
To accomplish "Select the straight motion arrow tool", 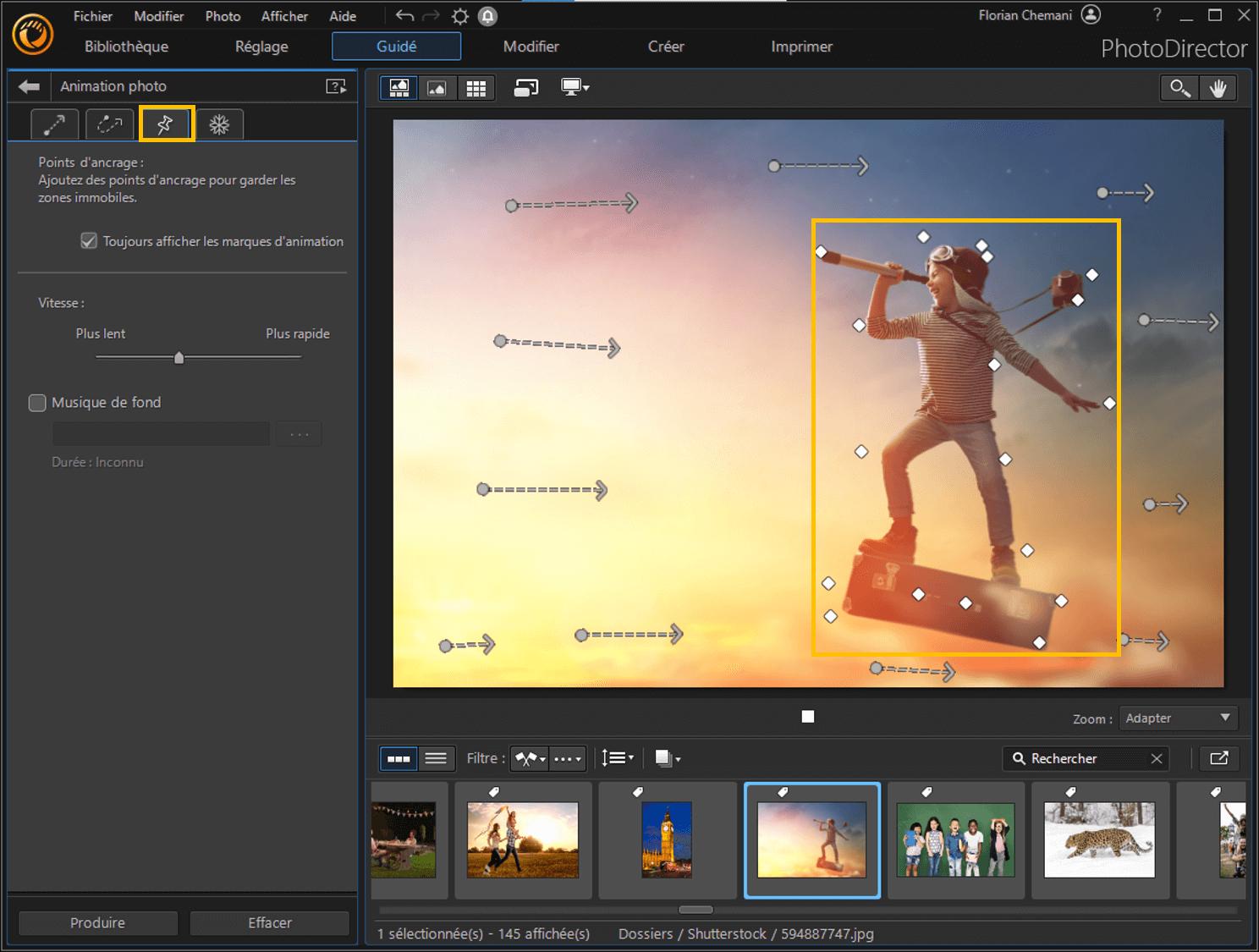I will coord(53,124).
